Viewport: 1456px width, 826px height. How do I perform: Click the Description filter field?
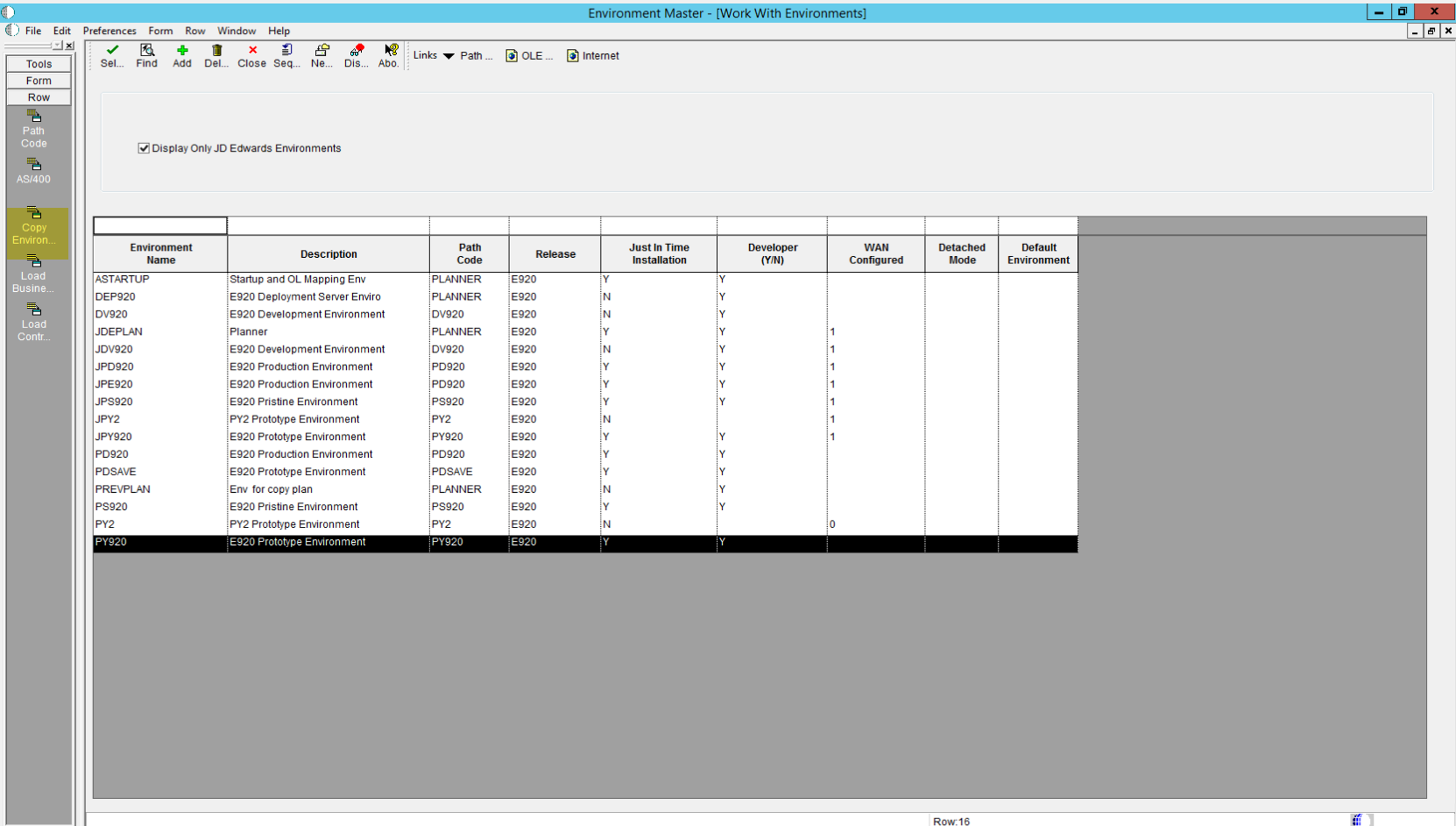(x=329, y=226)
